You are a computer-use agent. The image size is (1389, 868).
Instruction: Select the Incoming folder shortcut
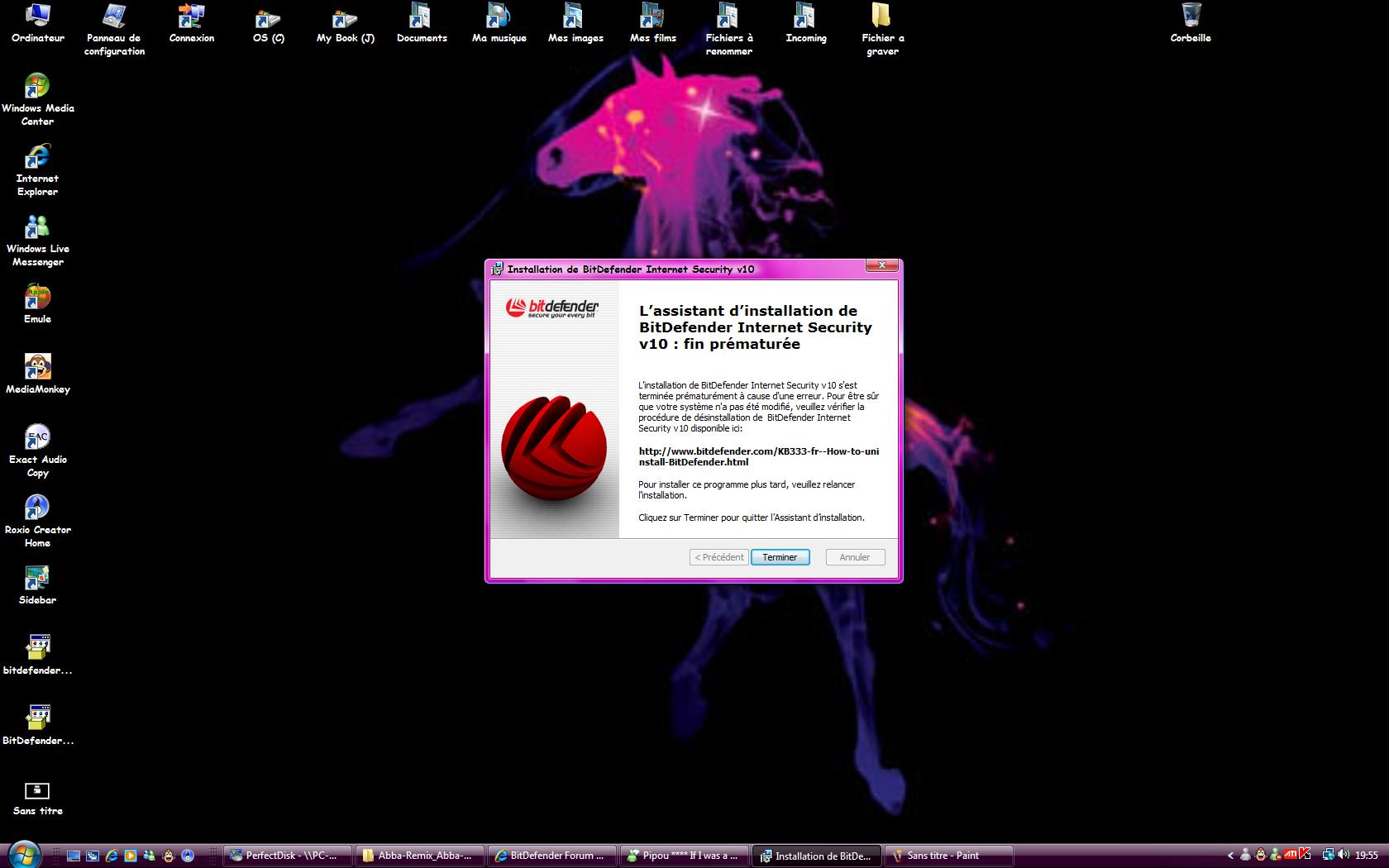pos(806,23)
